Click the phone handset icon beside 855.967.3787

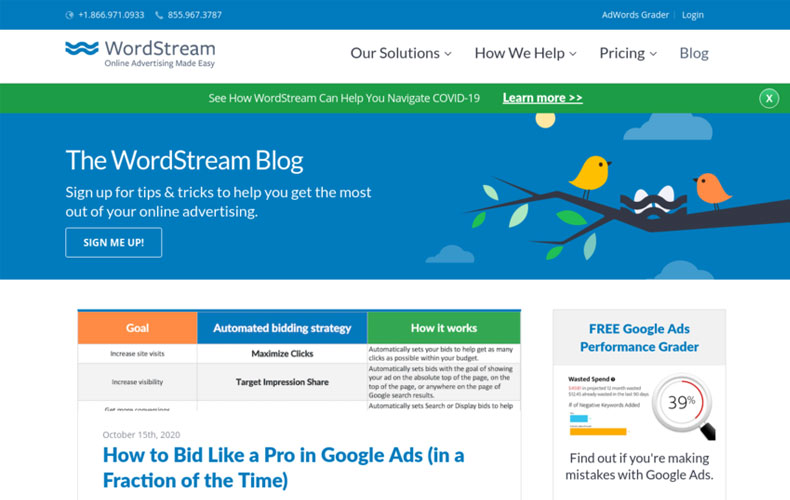[159, 15]
